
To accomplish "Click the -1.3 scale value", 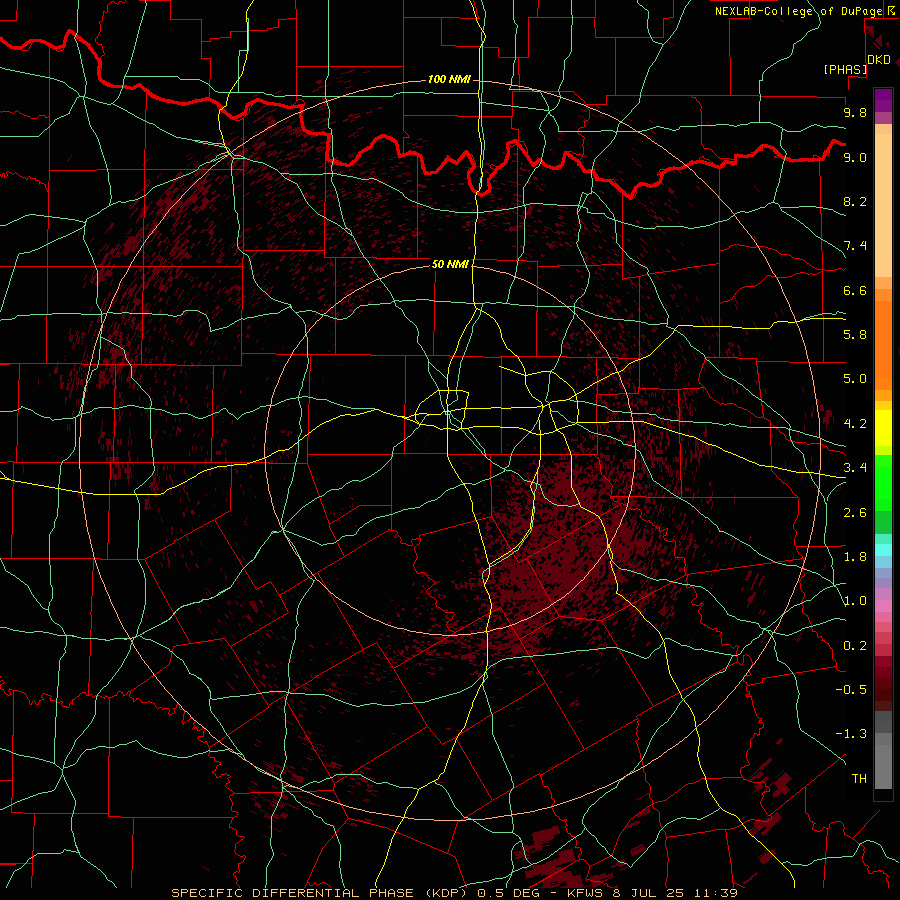I will (851, 734).
